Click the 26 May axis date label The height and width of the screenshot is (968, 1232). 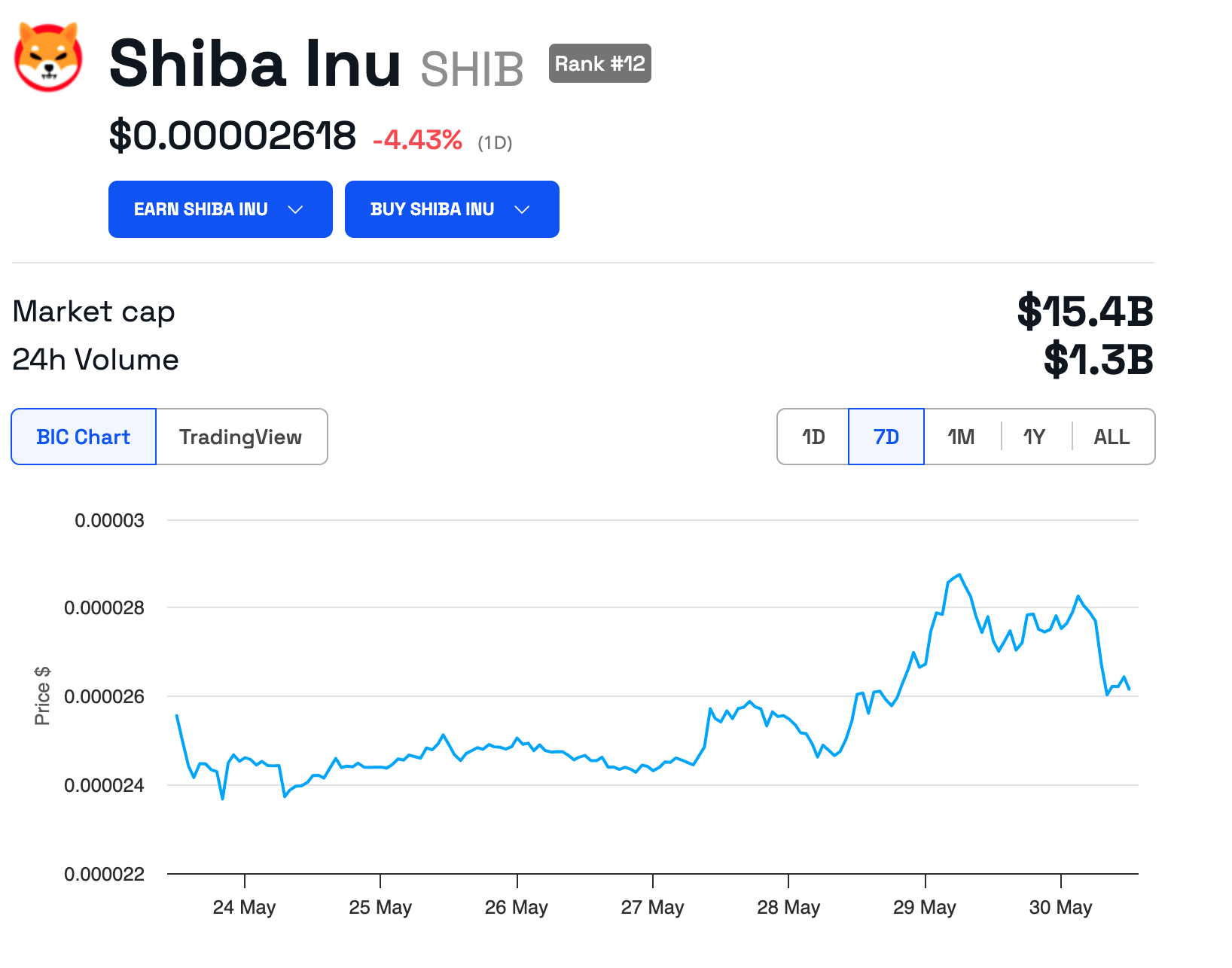(x=517, y=907)
